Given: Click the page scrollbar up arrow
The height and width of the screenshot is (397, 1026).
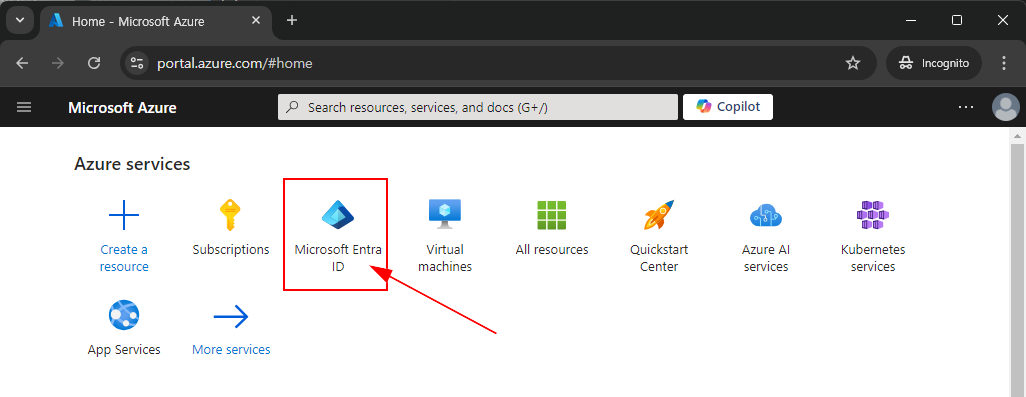Looking at the screenshot, I should [x=1017, y=137].
